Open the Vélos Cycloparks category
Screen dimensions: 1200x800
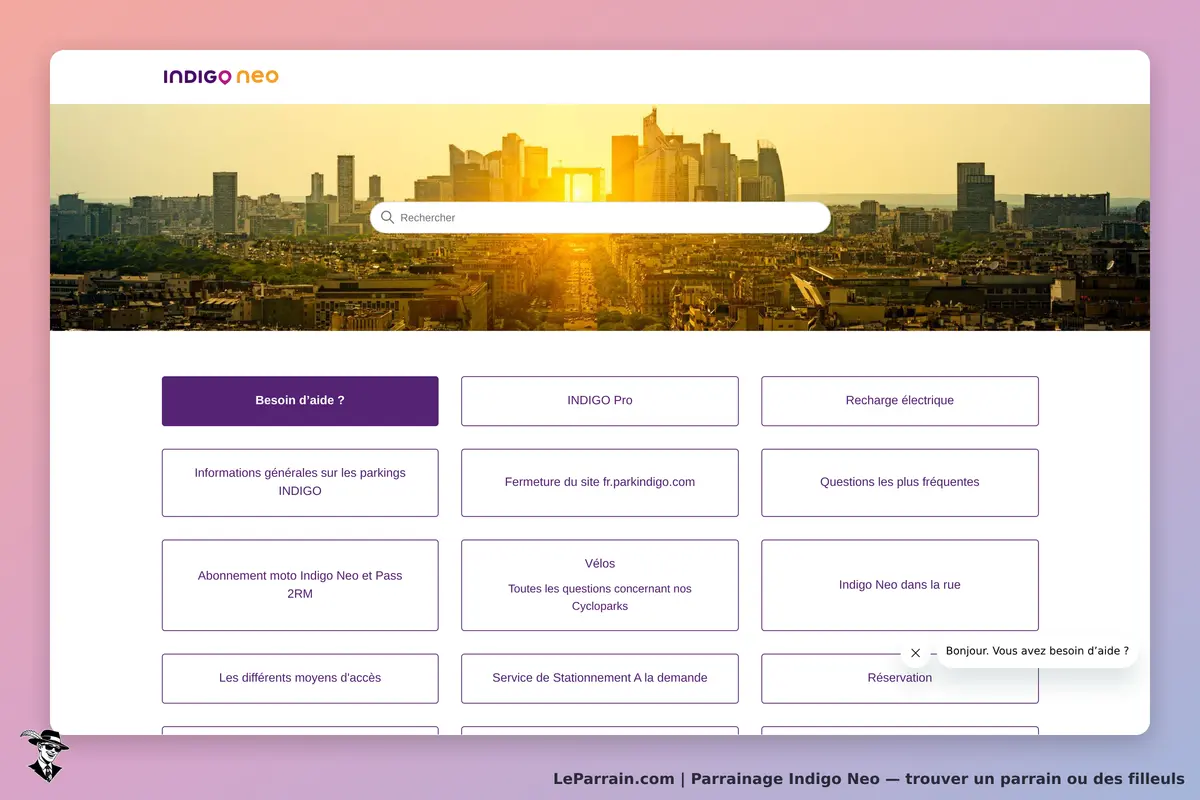(600, 585)
